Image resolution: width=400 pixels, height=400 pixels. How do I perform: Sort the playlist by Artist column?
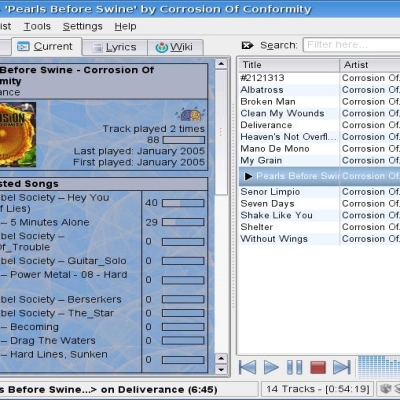pos(370,65)
